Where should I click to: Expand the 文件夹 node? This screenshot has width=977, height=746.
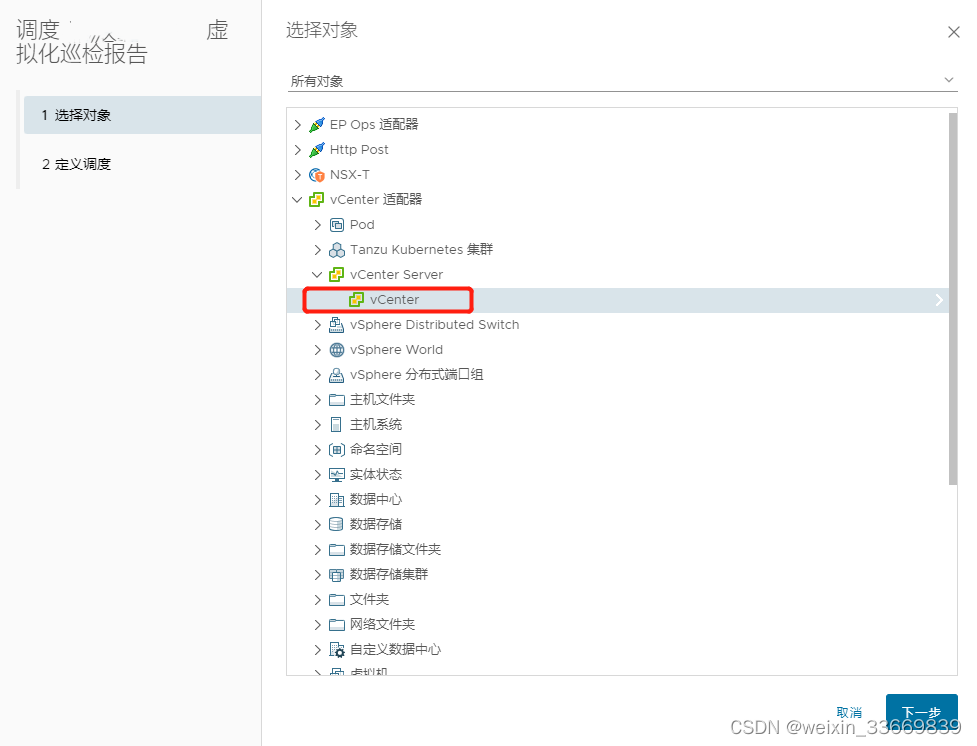click(318, 600)
